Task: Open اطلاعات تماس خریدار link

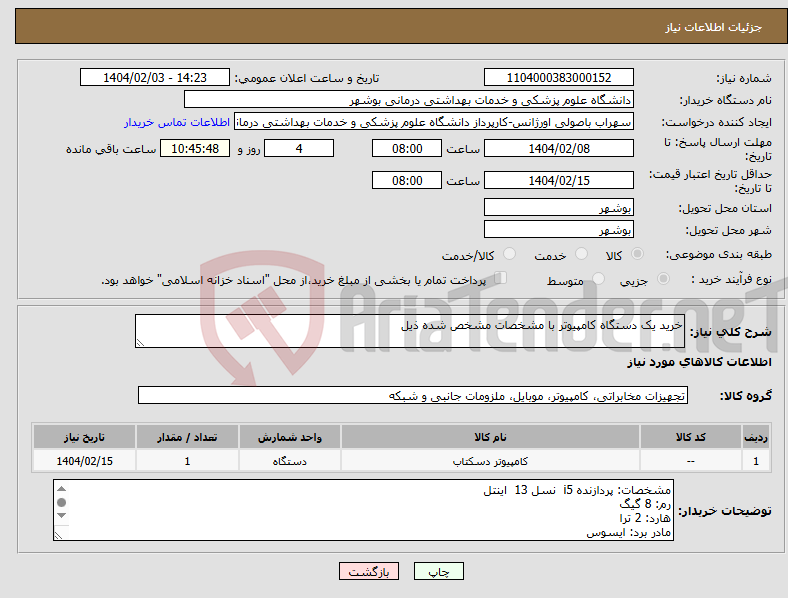Action: click(177, 122)
